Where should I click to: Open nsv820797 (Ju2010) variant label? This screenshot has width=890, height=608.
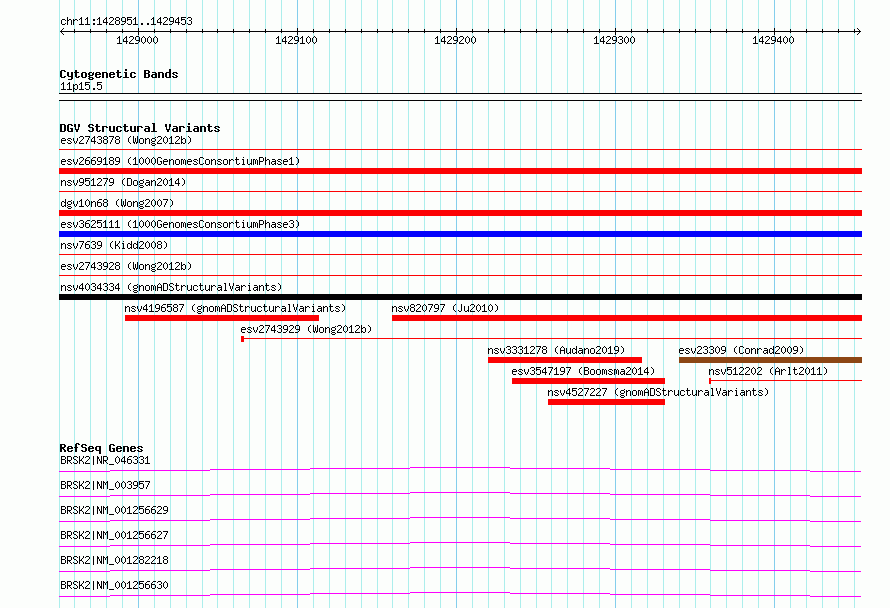coord(445,308)
